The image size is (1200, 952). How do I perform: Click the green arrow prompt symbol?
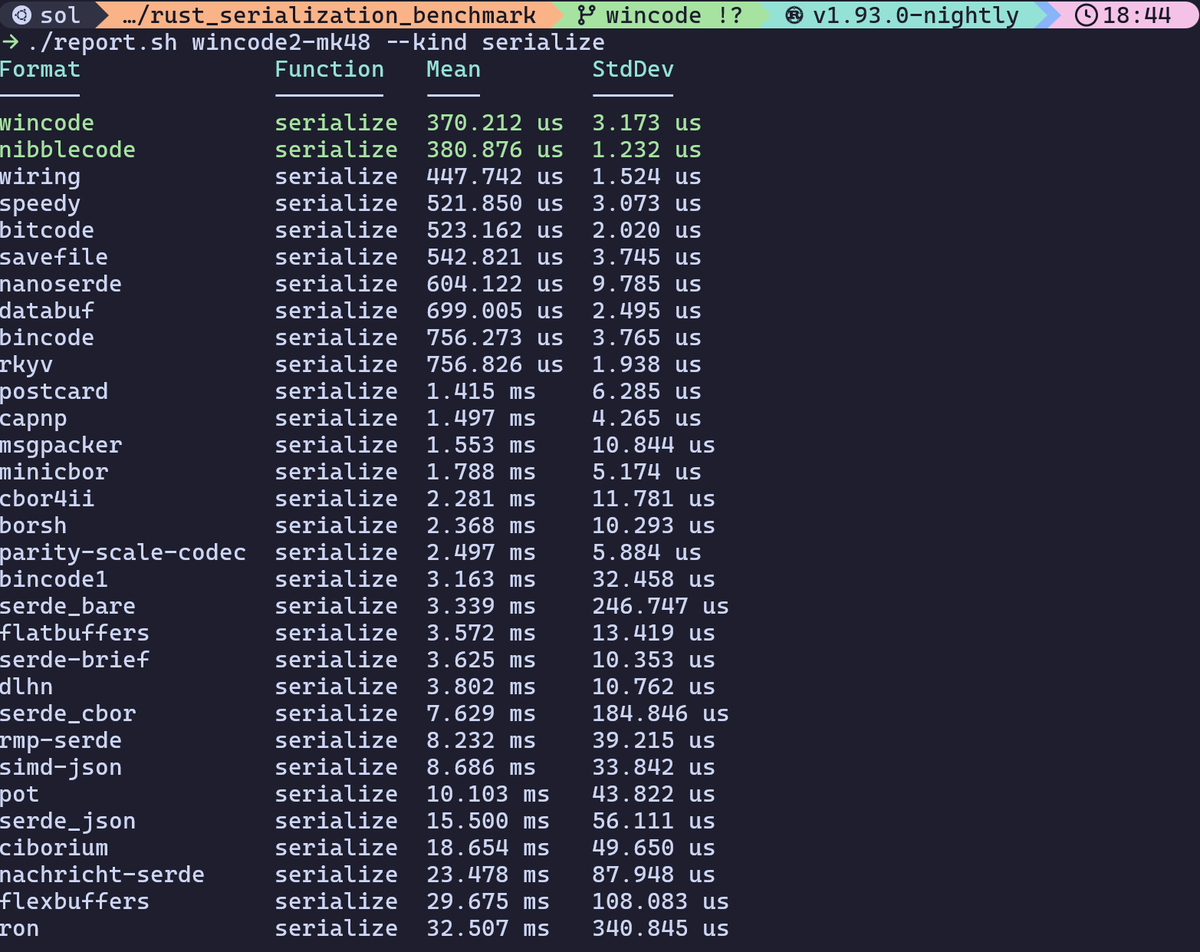(13, 42)
